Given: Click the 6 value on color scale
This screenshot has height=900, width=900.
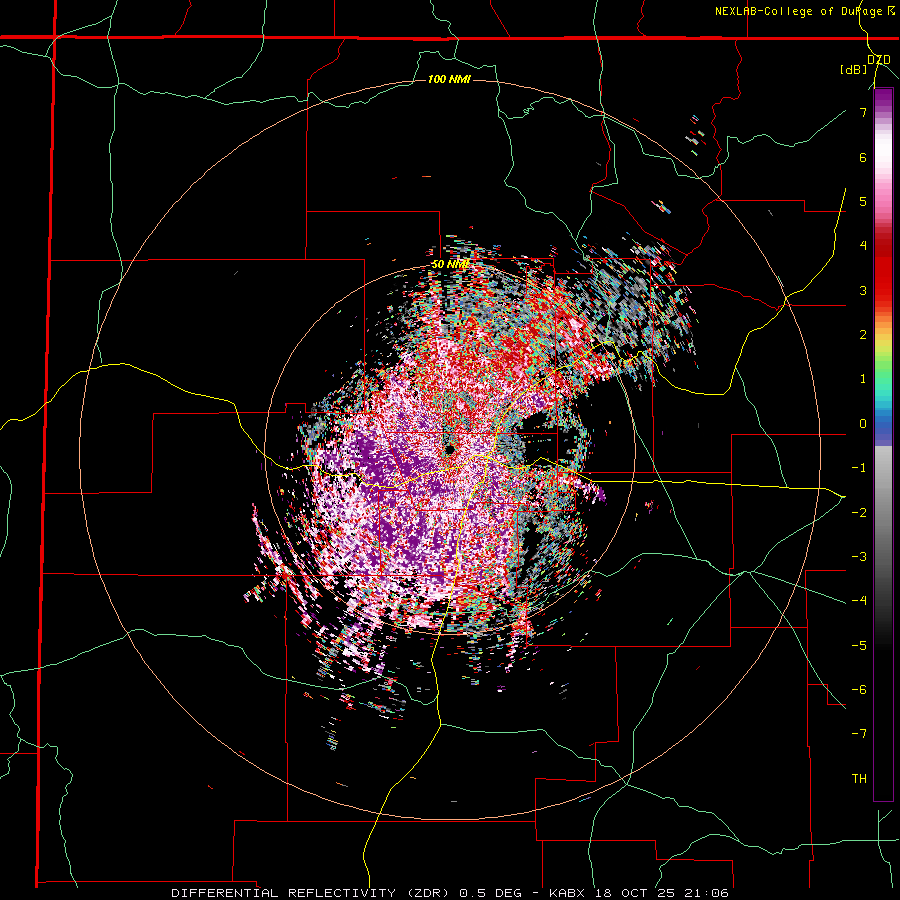Looking at the screenshot, I should click(863, 157).
